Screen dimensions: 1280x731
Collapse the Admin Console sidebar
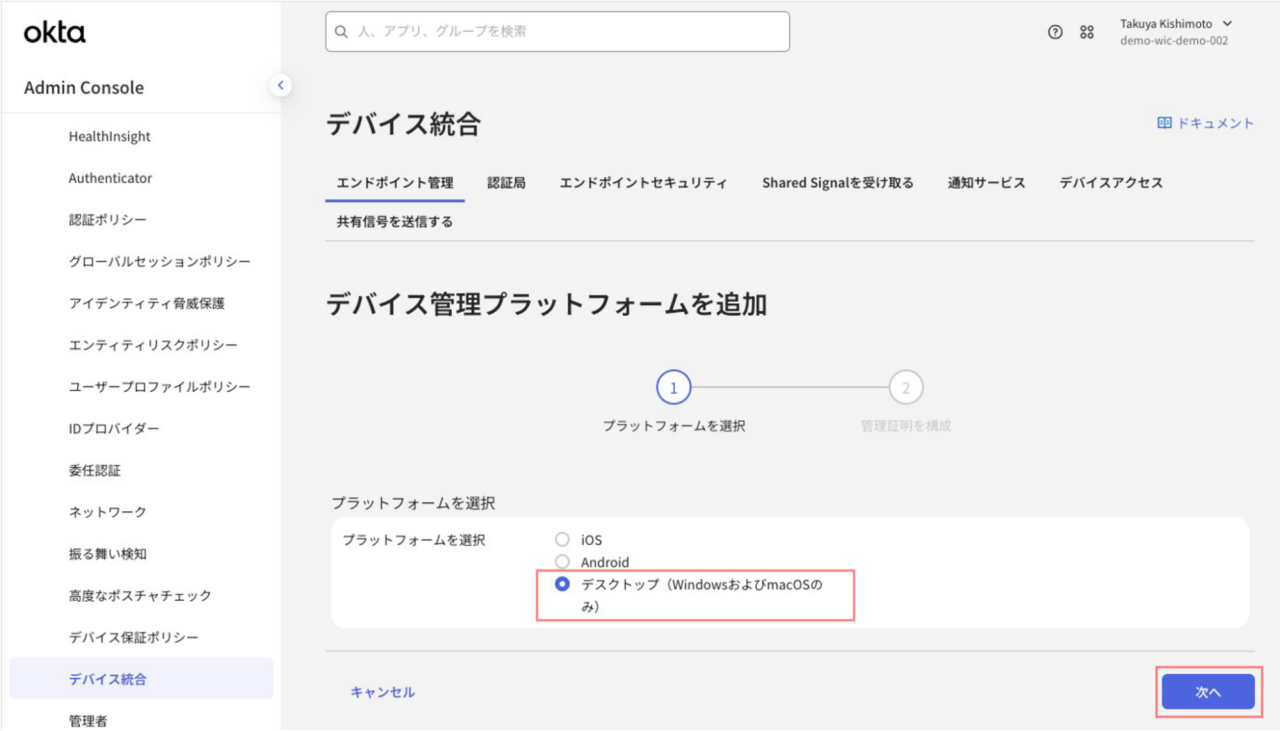pos(281,86)
